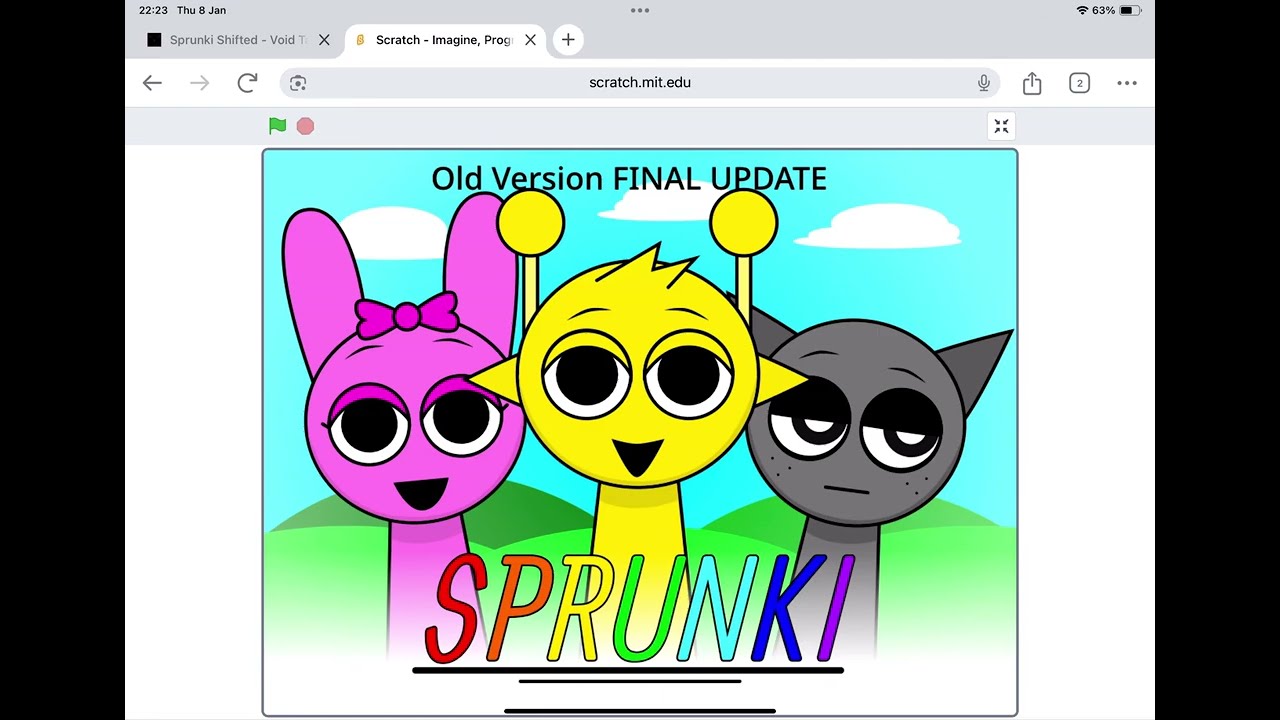Open the browser more options menu
Screen dimensions: 1280x720
tap(1127, 83)
